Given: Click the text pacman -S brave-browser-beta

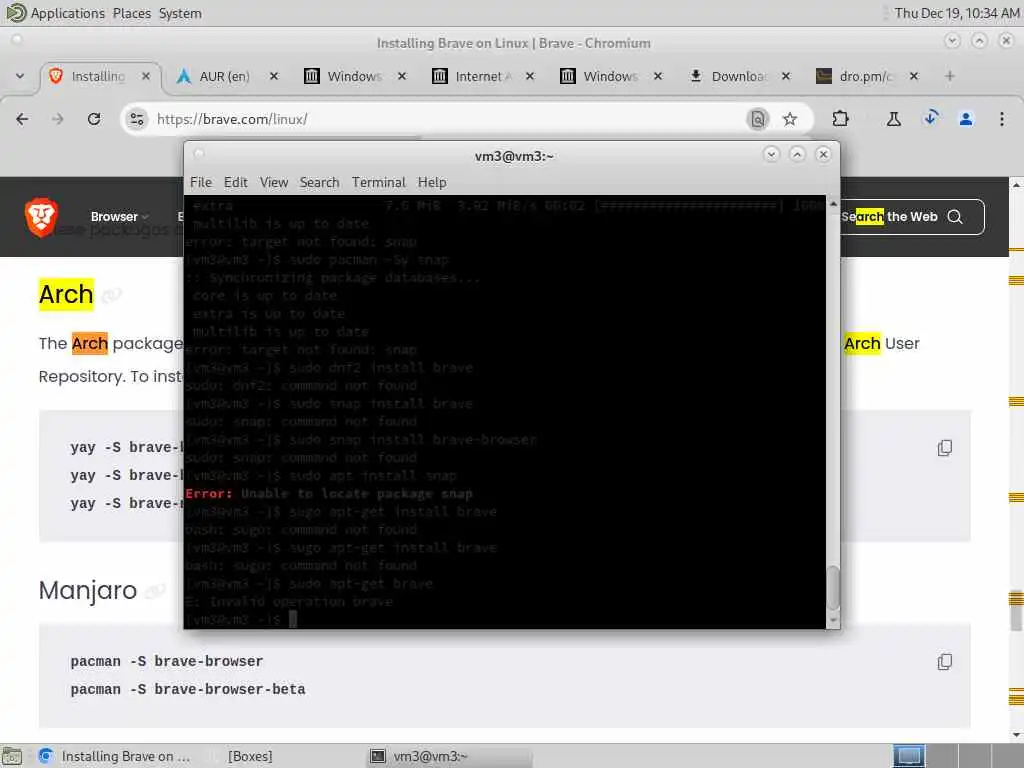Looking at the screenshot, I should click(x=188, y=690).
